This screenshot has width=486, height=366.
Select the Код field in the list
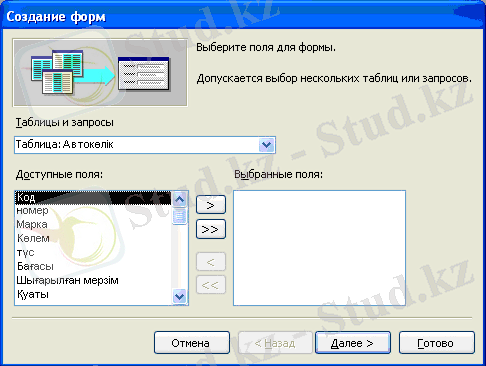[x=93, y=197]
